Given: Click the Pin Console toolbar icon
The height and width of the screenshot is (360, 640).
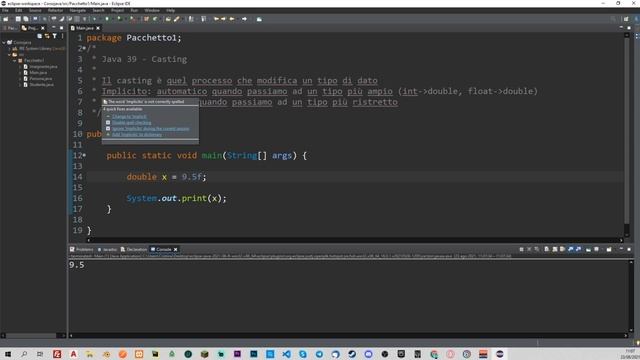Looking at the screenshot, I should coord(588,249).
